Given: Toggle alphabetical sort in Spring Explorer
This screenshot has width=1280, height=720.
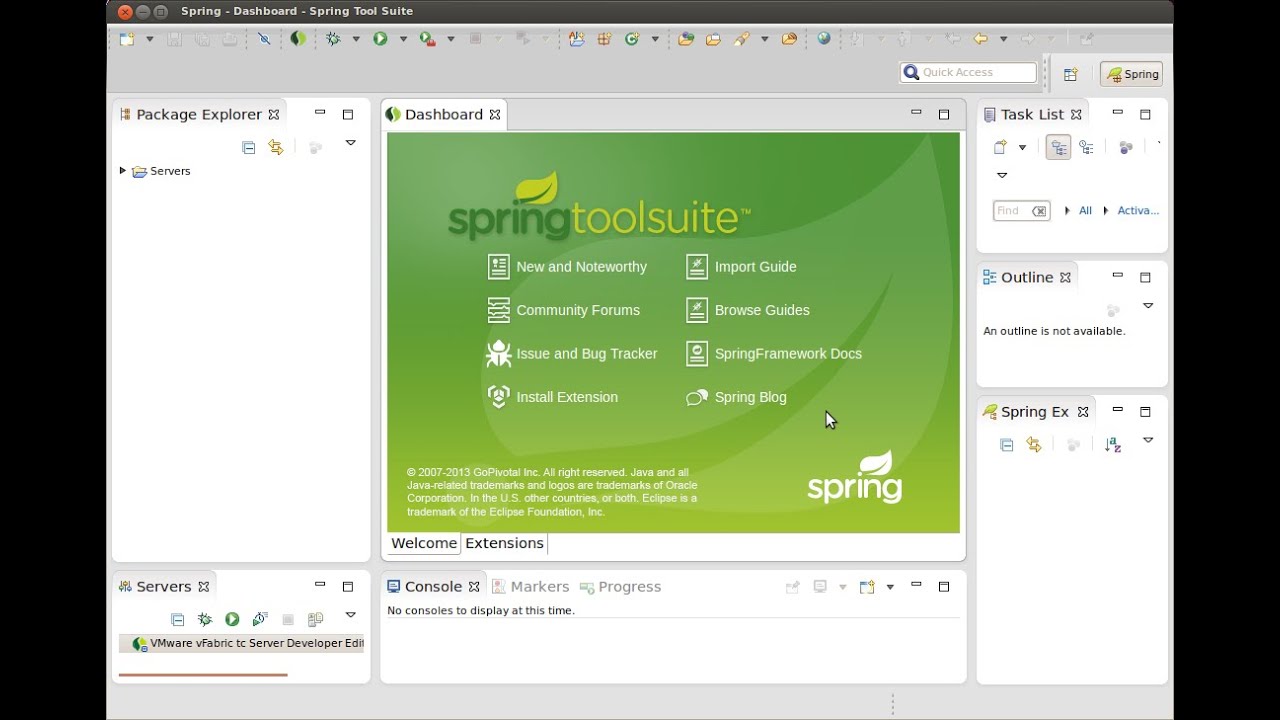Looking at the screenshot, I should [1113, 445].
